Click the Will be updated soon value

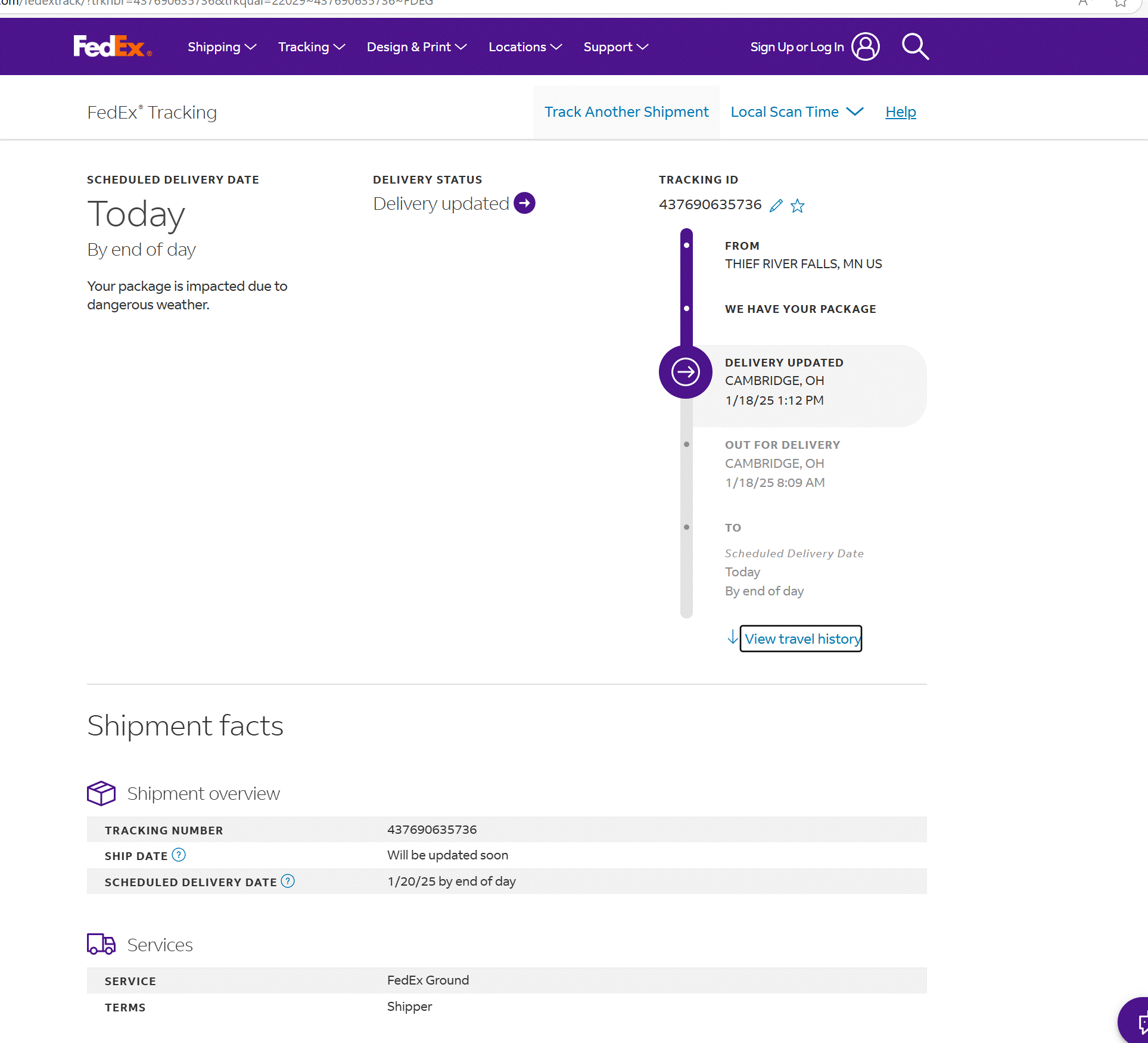click(x=447, y=855)
